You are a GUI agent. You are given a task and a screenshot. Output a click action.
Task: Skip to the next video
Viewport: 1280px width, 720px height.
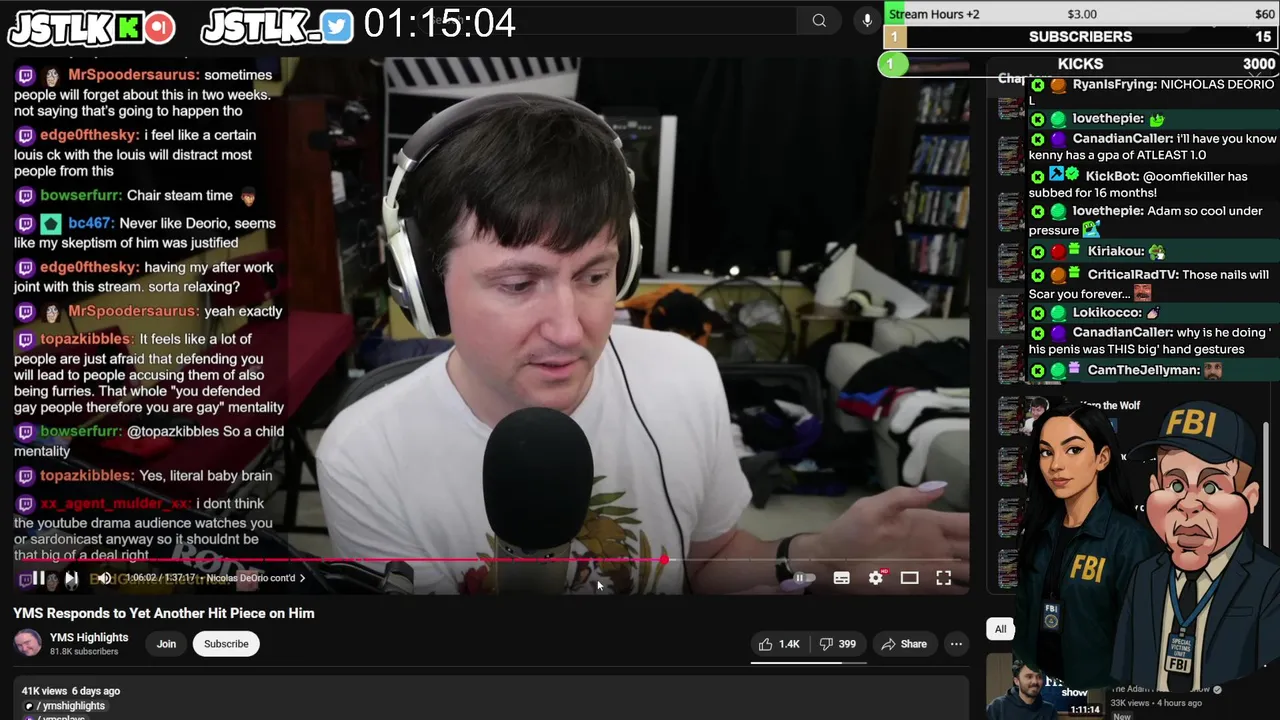[71, 578]
